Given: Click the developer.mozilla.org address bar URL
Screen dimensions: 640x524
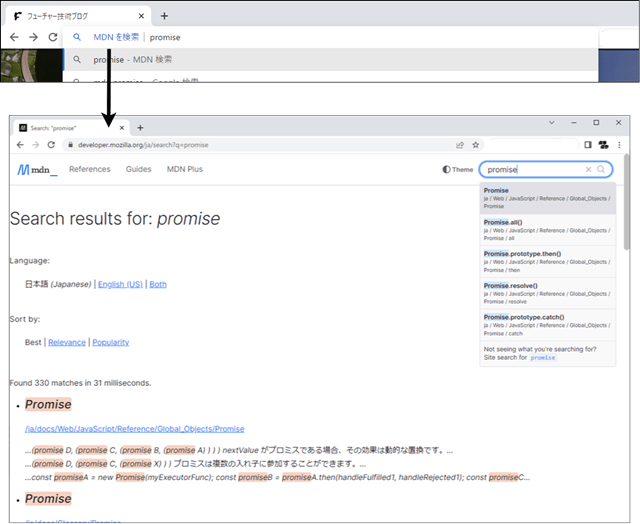Looking at the screenshot, I should click(143, 145).
